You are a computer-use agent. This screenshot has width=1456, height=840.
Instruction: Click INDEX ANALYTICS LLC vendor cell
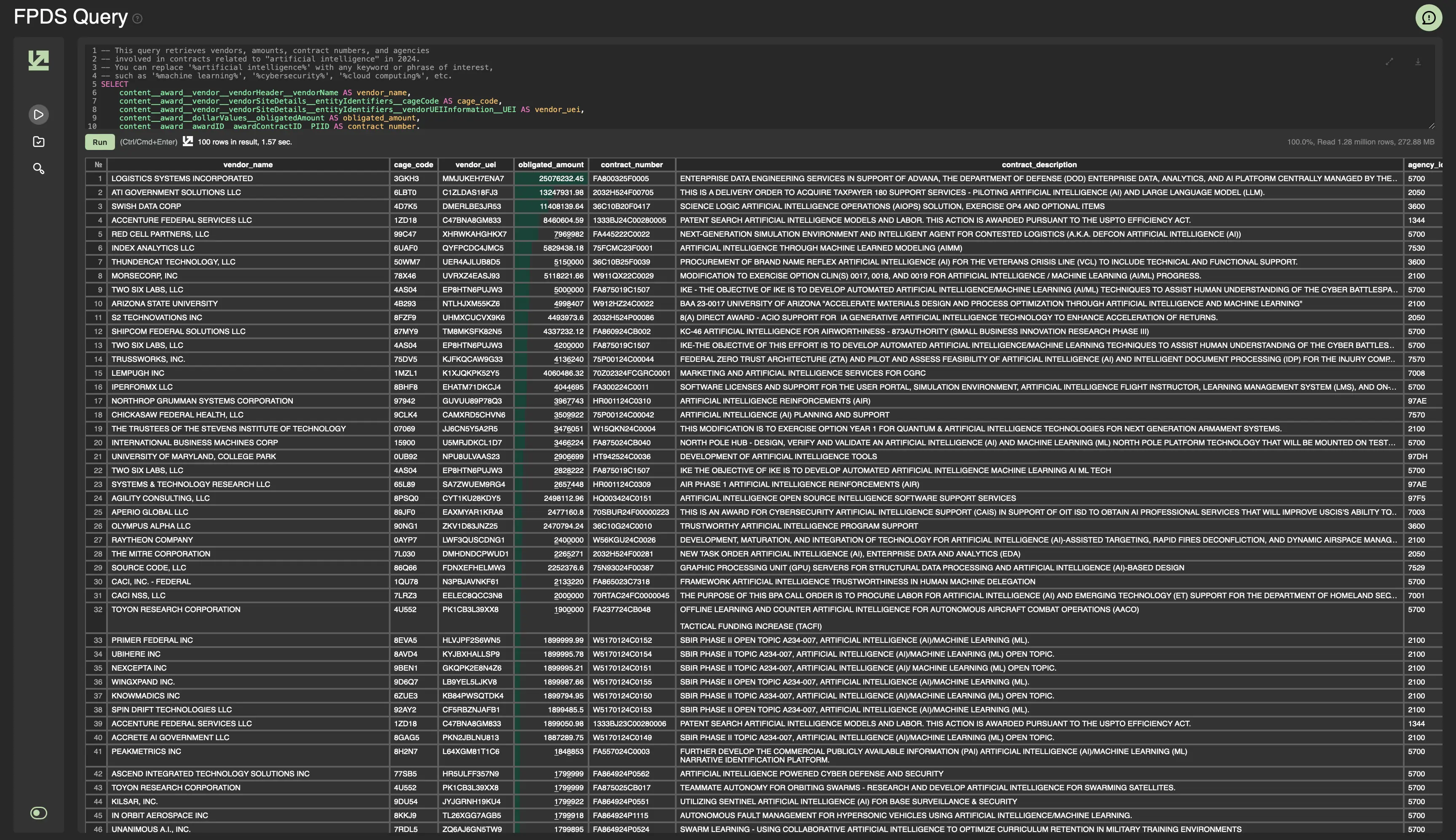248,248
